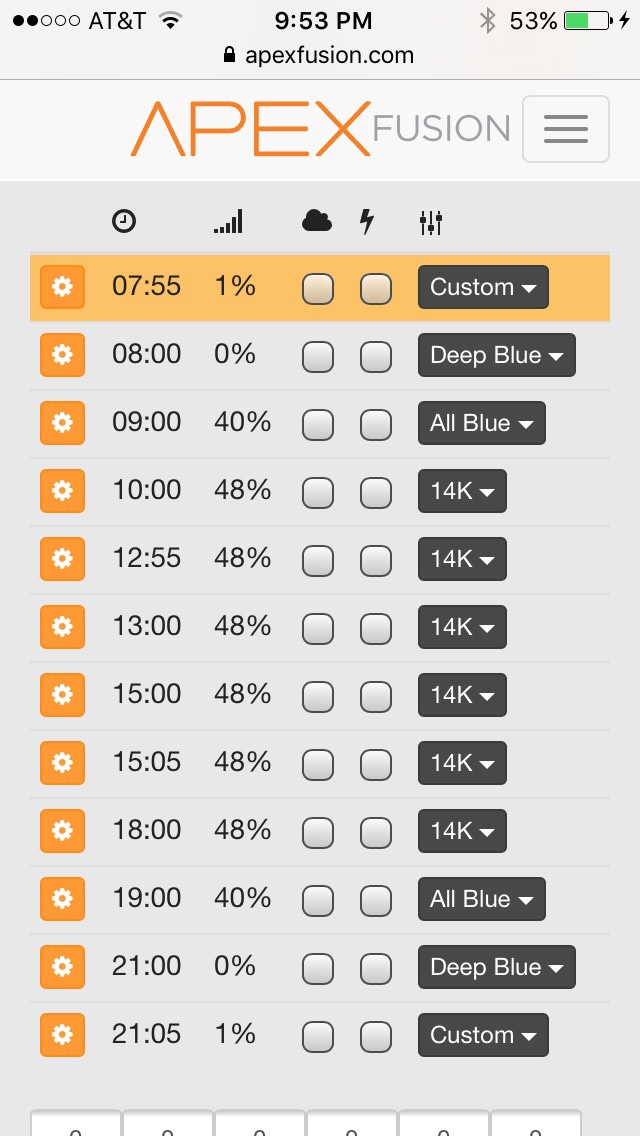Click the clock time column header icon

pyautogui.click(x=124, y=222)
